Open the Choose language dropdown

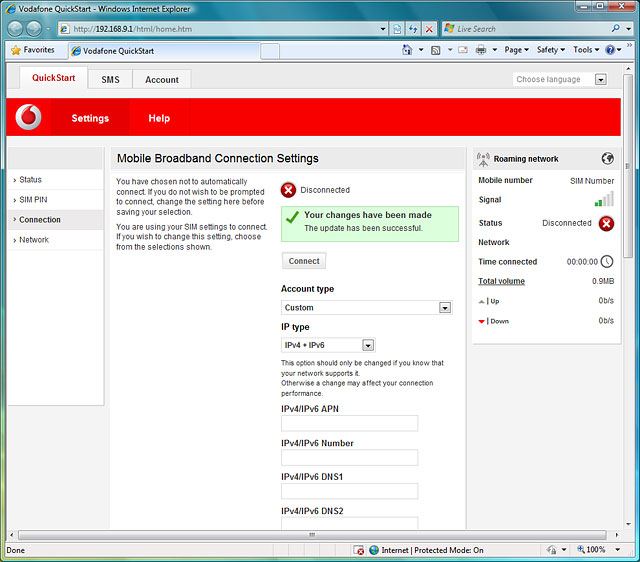[x=560, y=79]
